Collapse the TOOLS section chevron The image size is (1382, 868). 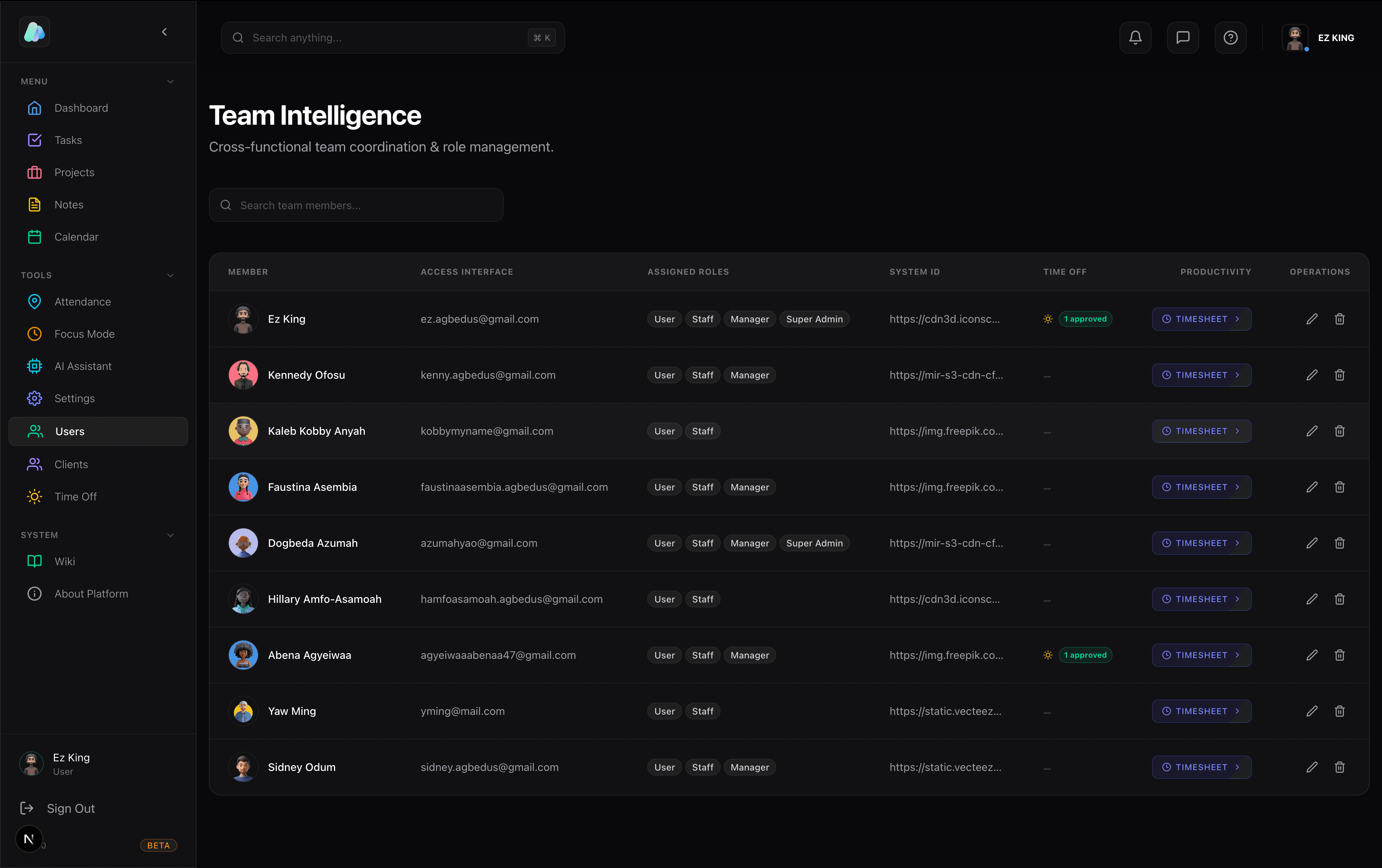point(170,276)
